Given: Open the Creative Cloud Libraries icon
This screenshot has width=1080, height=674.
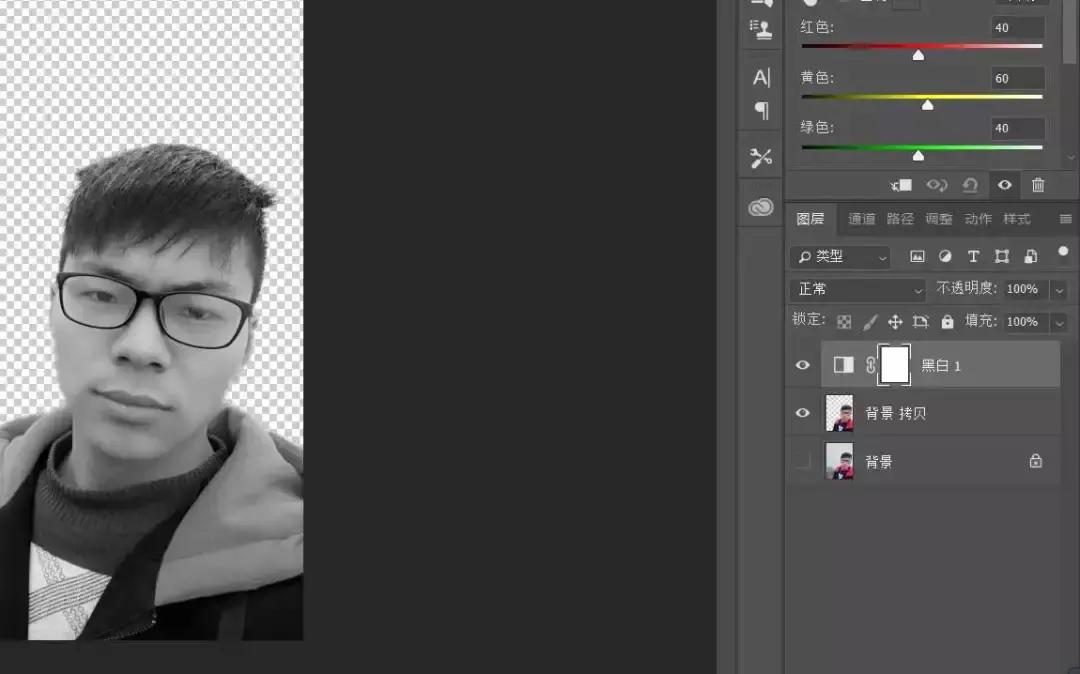Looking at the screenshot, I should click(x=760, y=207).
